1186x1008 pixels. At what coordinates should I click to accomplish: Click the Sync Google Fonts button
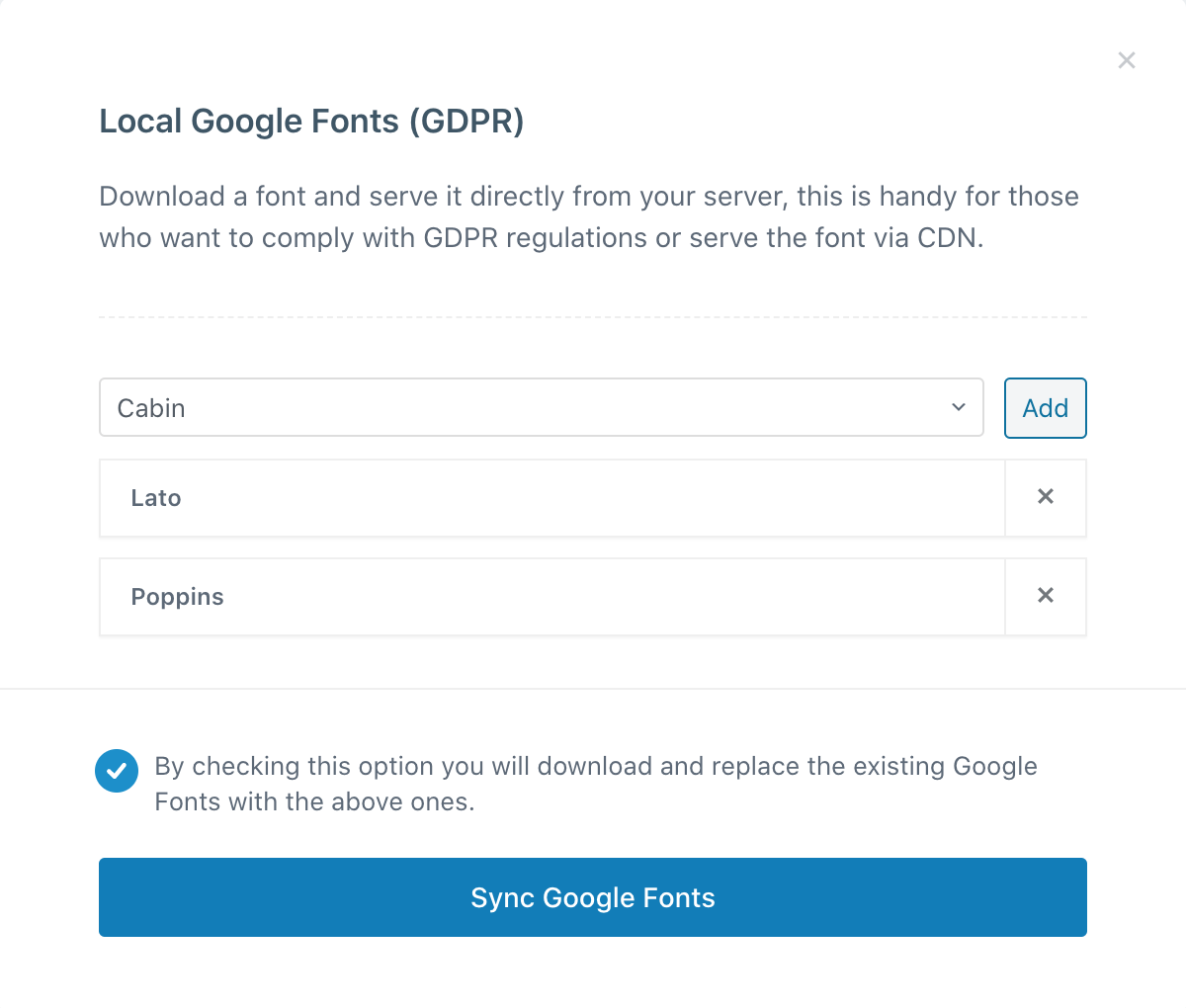592,897
